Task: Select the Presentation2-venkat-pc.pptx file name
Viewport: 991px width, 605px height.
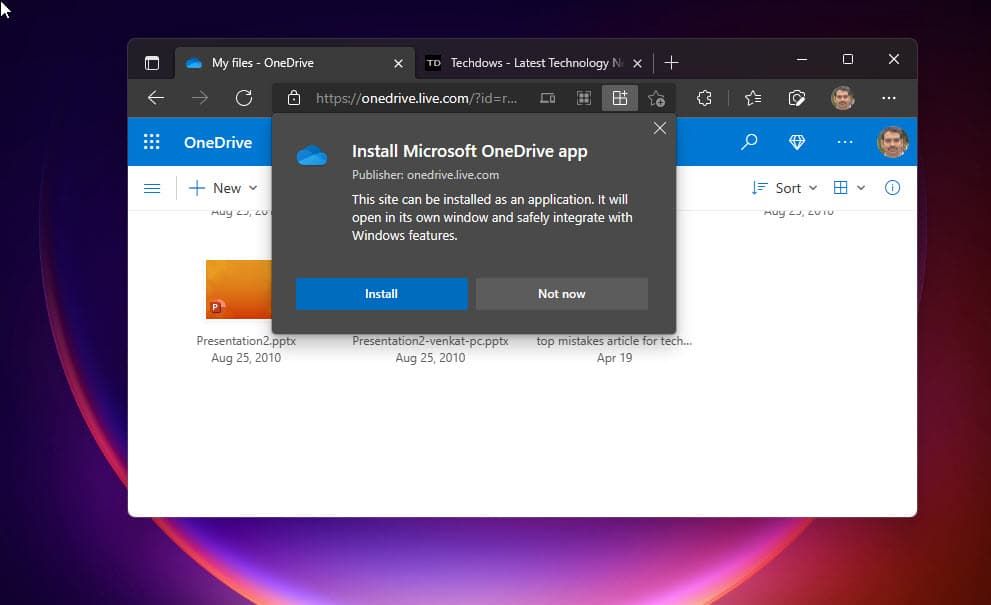Action: coord(430,341)
